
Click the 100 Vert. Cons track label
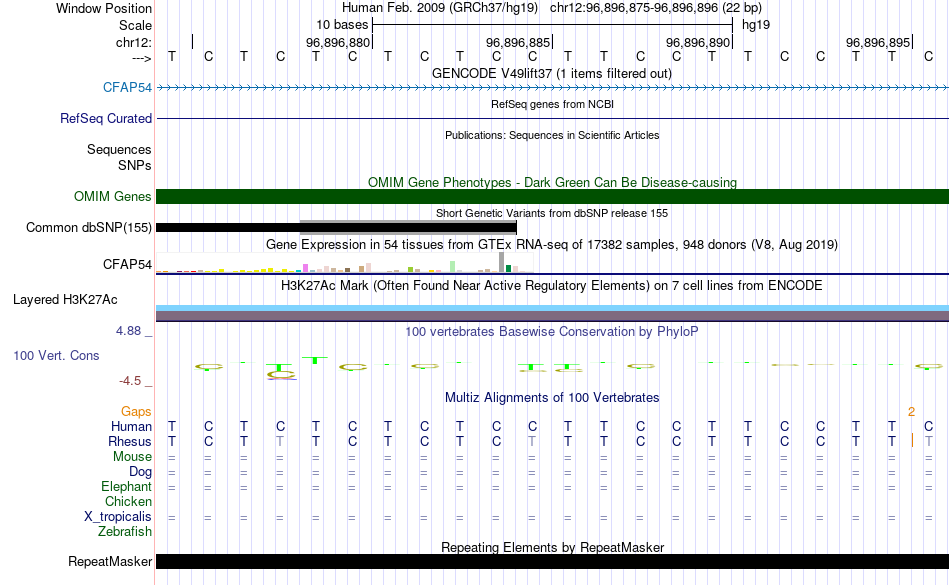click(x=56, y=355)
